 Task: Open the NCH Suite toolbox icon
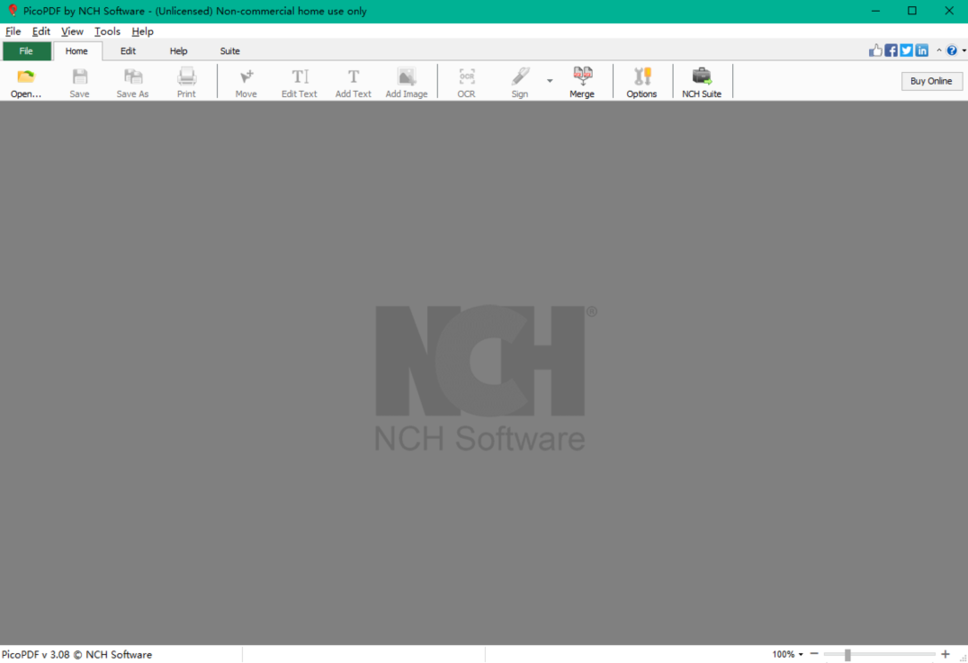[x=702, y=77]
